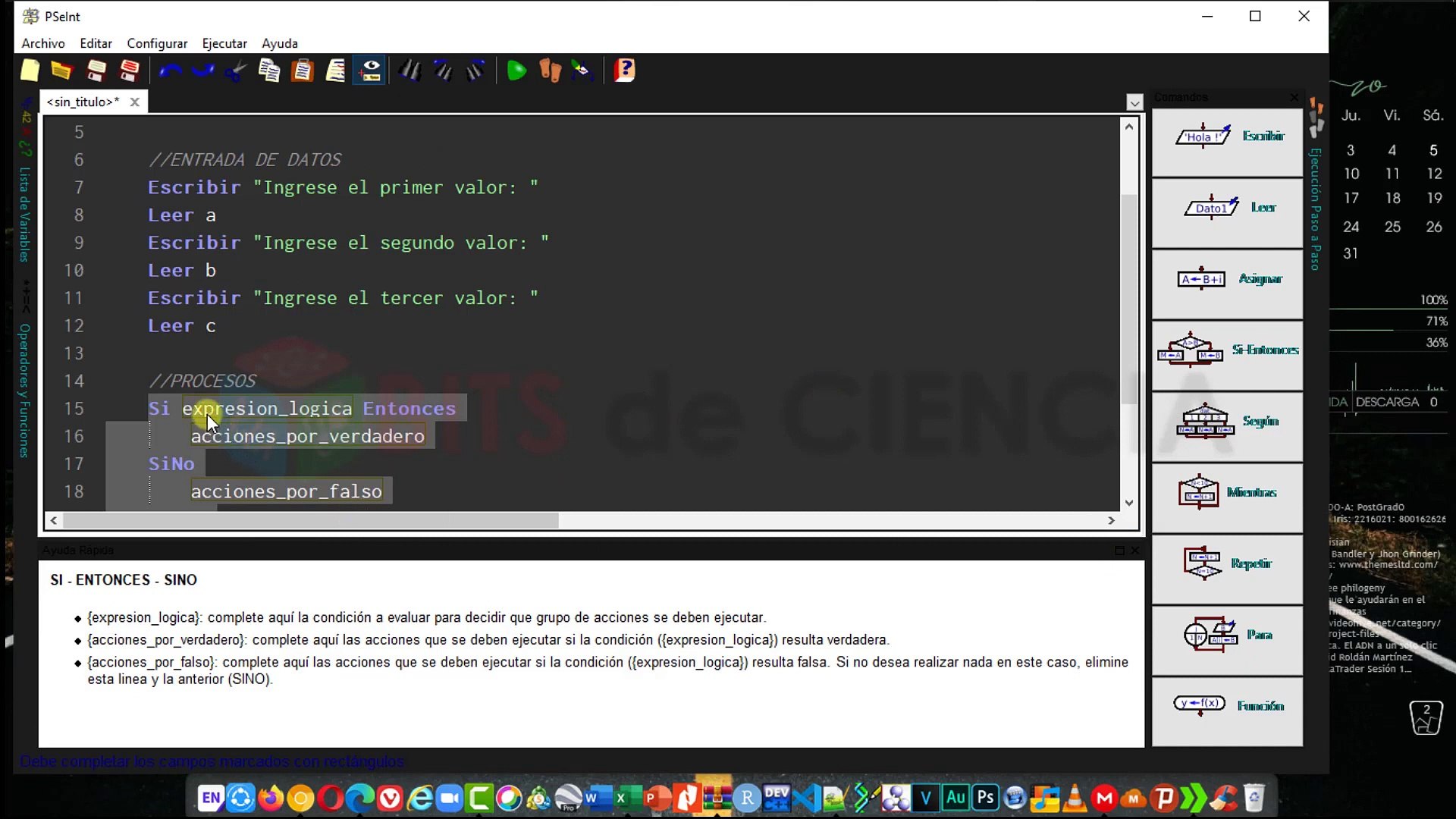This screenshot has height=819, width=1456.
Task: Insert a Mientras loop command
Action: coord(1227,493)
